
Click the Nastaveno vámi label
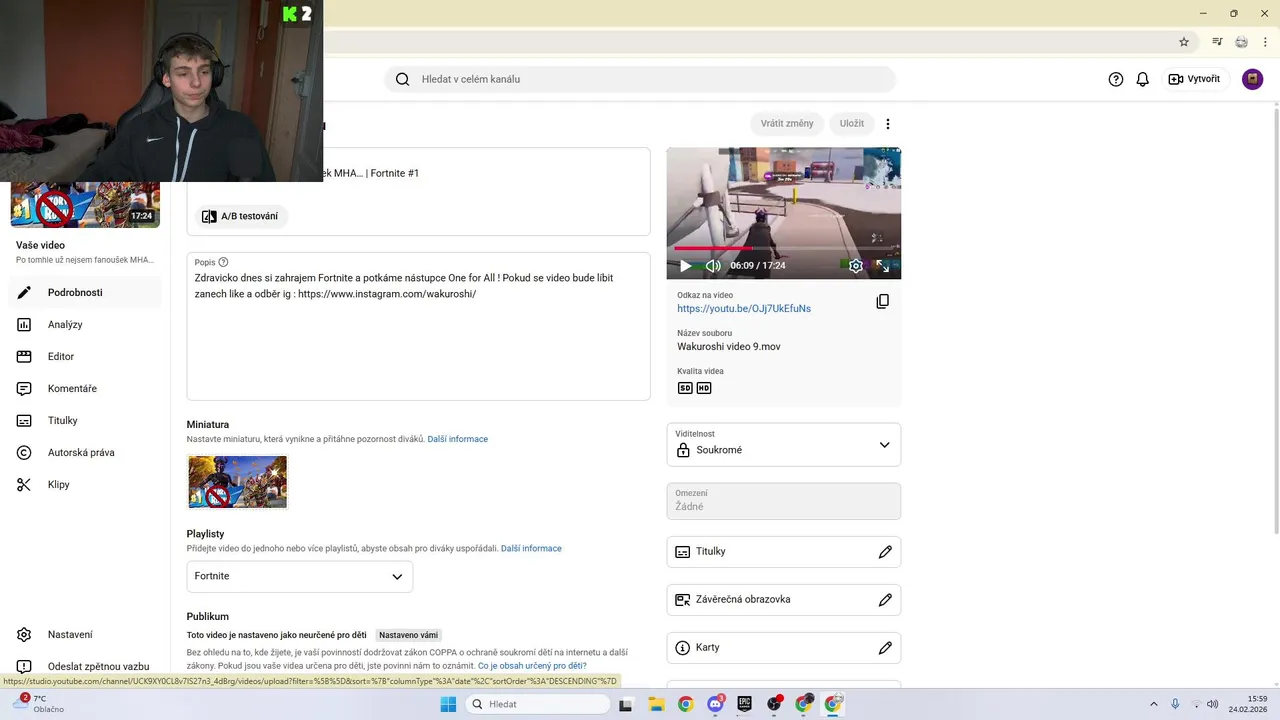tap(408, 635)
